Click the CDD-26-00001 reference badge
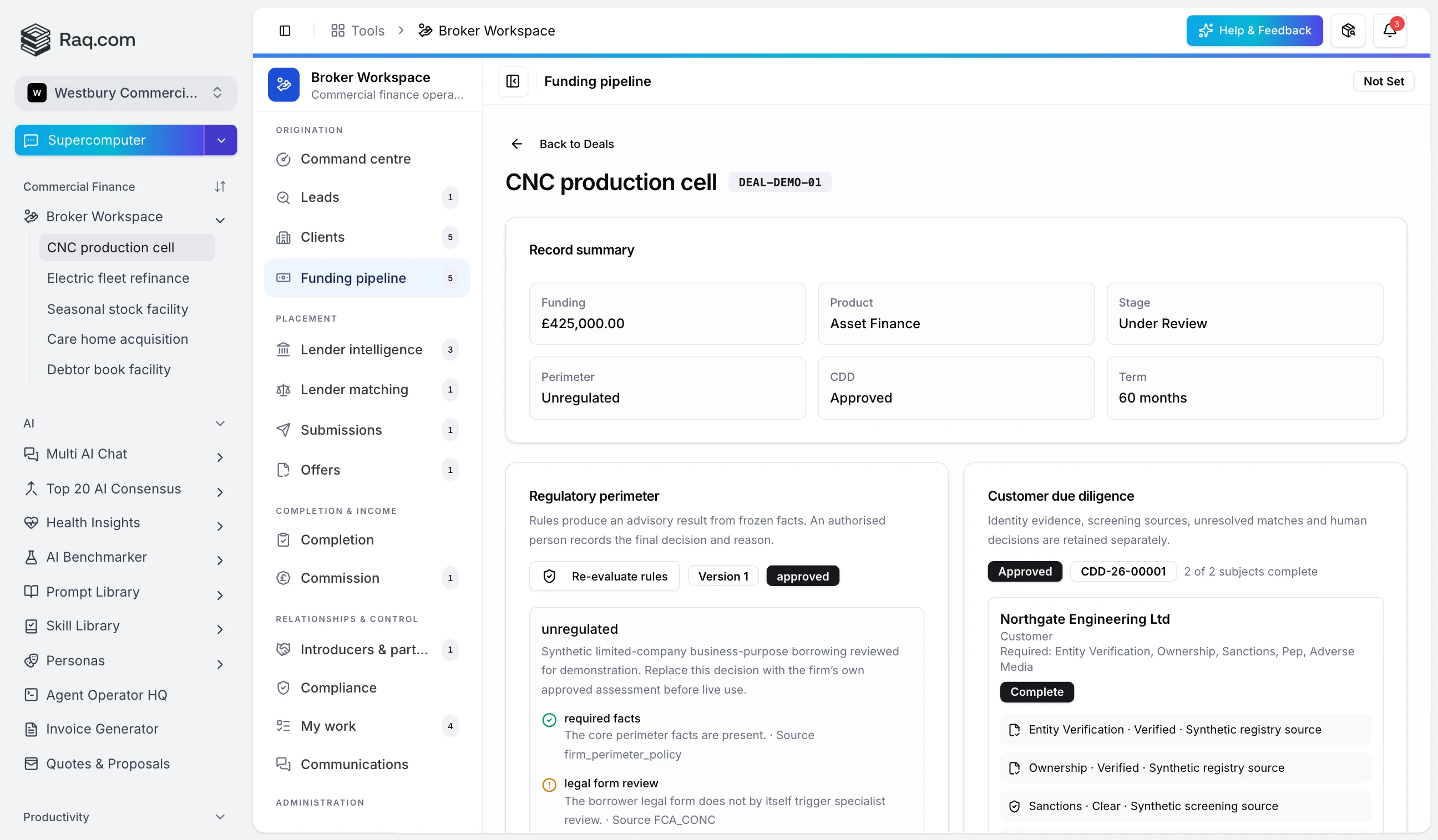Screen dimensions: 1438x840 [x=1122, y=572]
